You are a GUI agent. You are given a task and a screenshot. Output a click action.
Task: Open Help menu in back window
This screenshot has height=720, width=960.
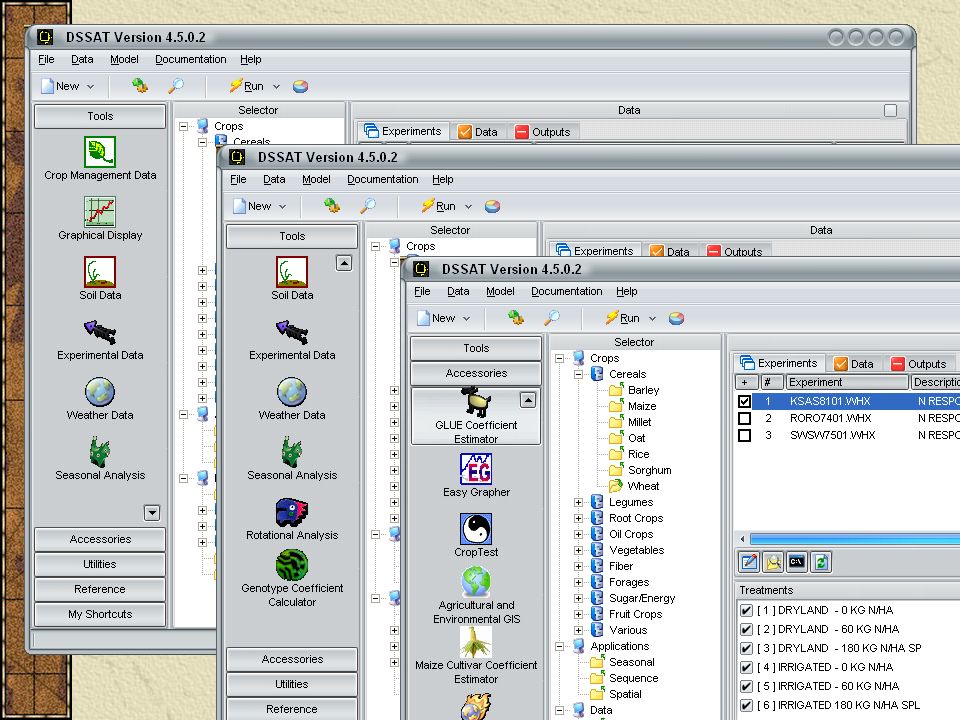[250, 59]
